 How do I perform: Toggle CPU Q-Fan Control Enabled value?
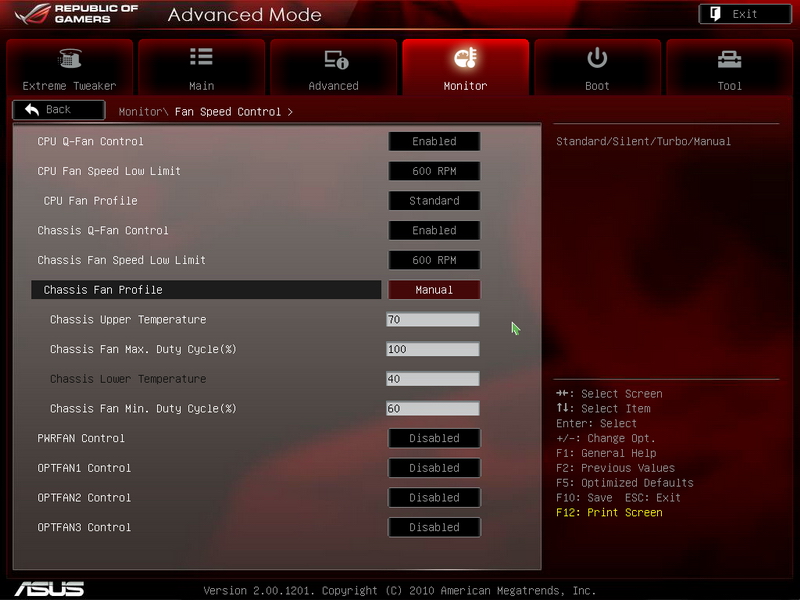434,141
